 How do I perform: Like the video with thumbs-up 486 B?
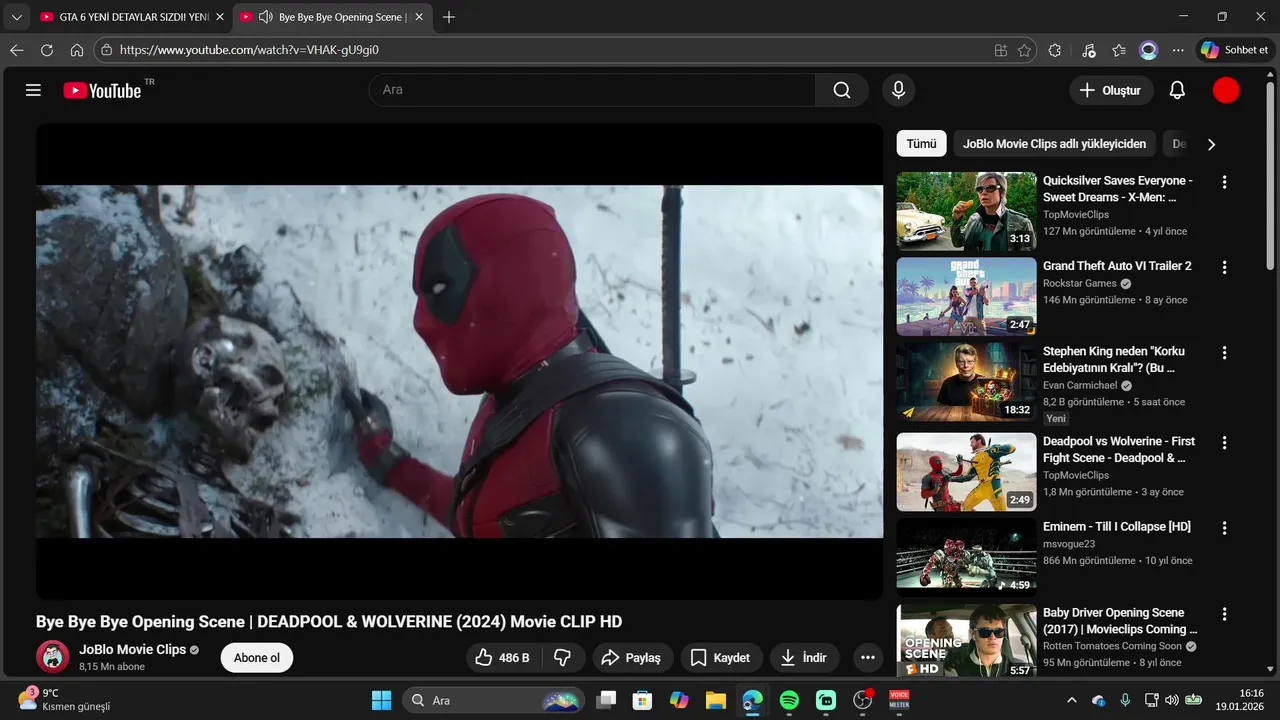(x=503, y=657)
